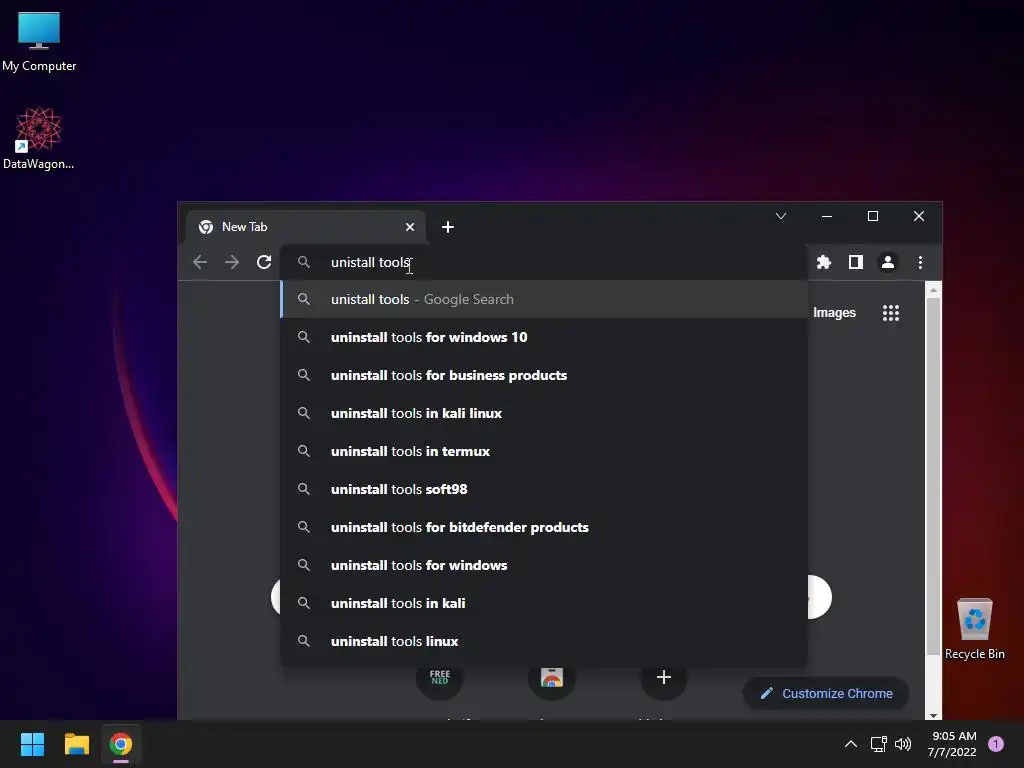The image size is (1024, 768).
Task: Open File Explorer from the taskbar
Action: pyautogui.click(x=76, y=744)
